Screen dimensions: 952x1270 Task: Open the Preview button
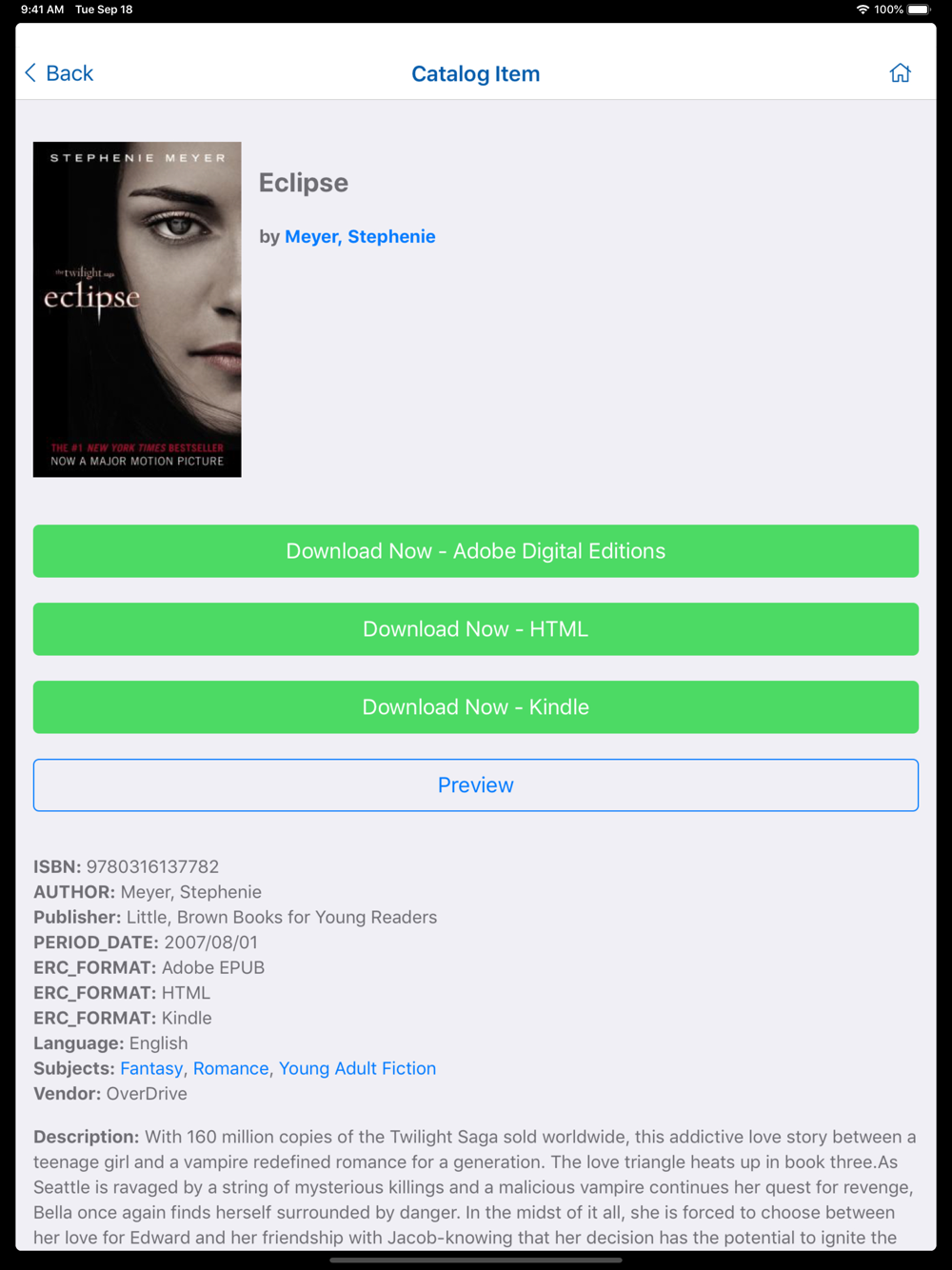(x=476, y=785)
